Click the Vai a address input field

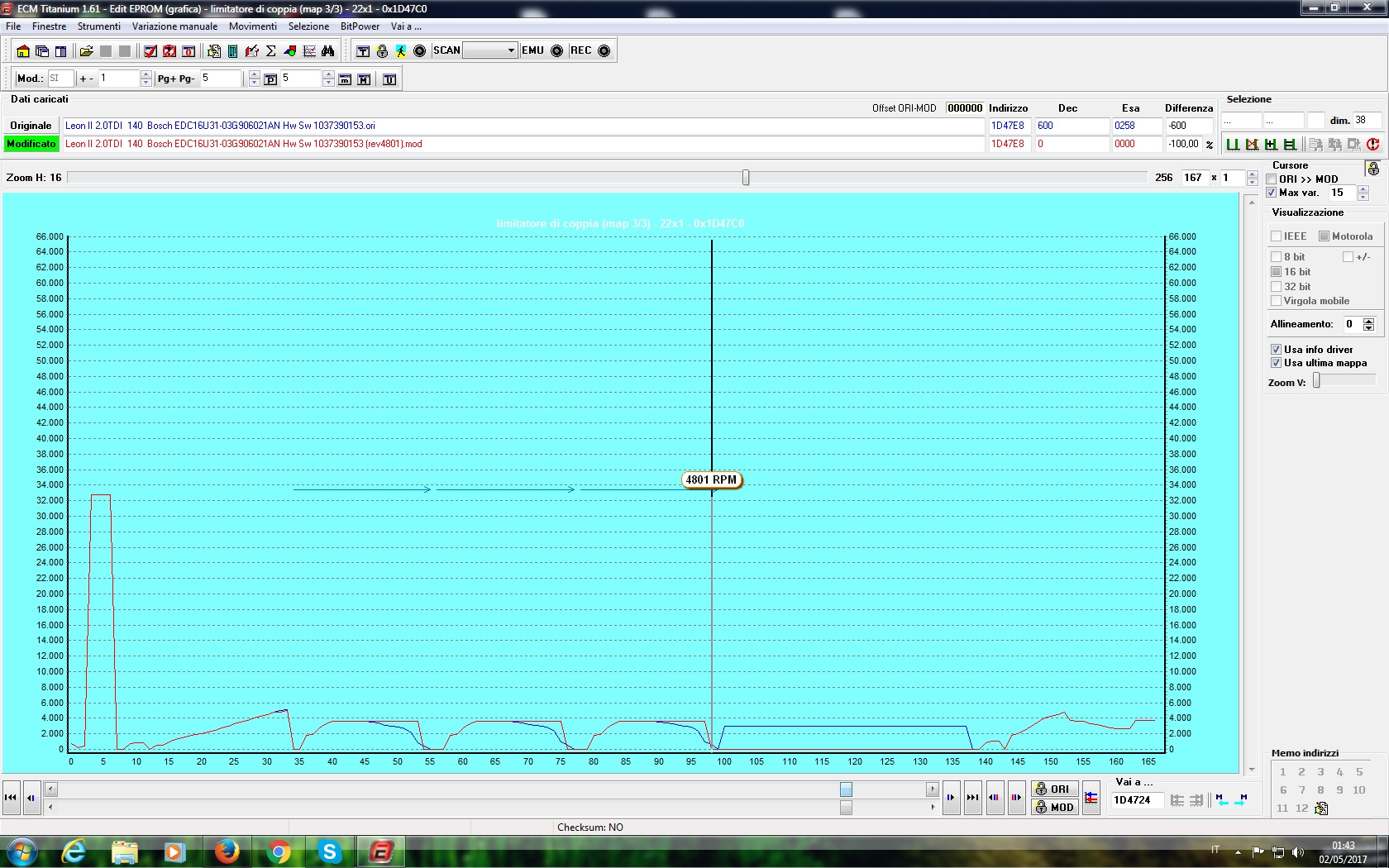[x=1136, y=800]
